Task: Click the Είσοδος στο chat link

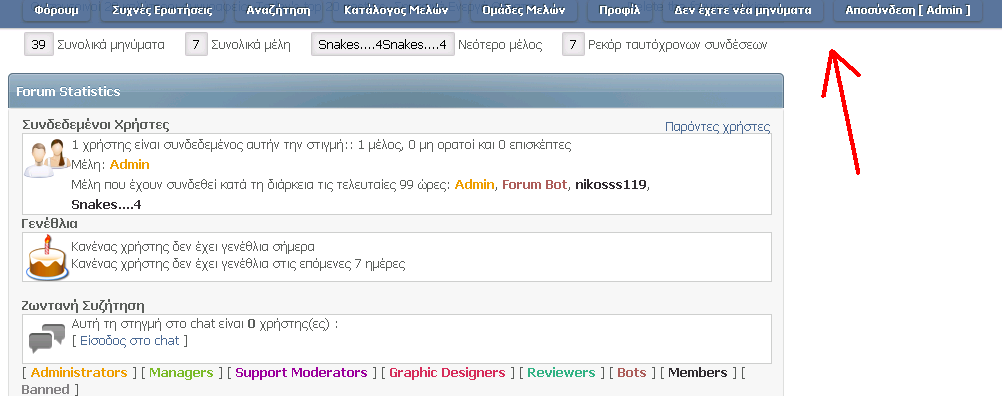Action: point(130,340)
